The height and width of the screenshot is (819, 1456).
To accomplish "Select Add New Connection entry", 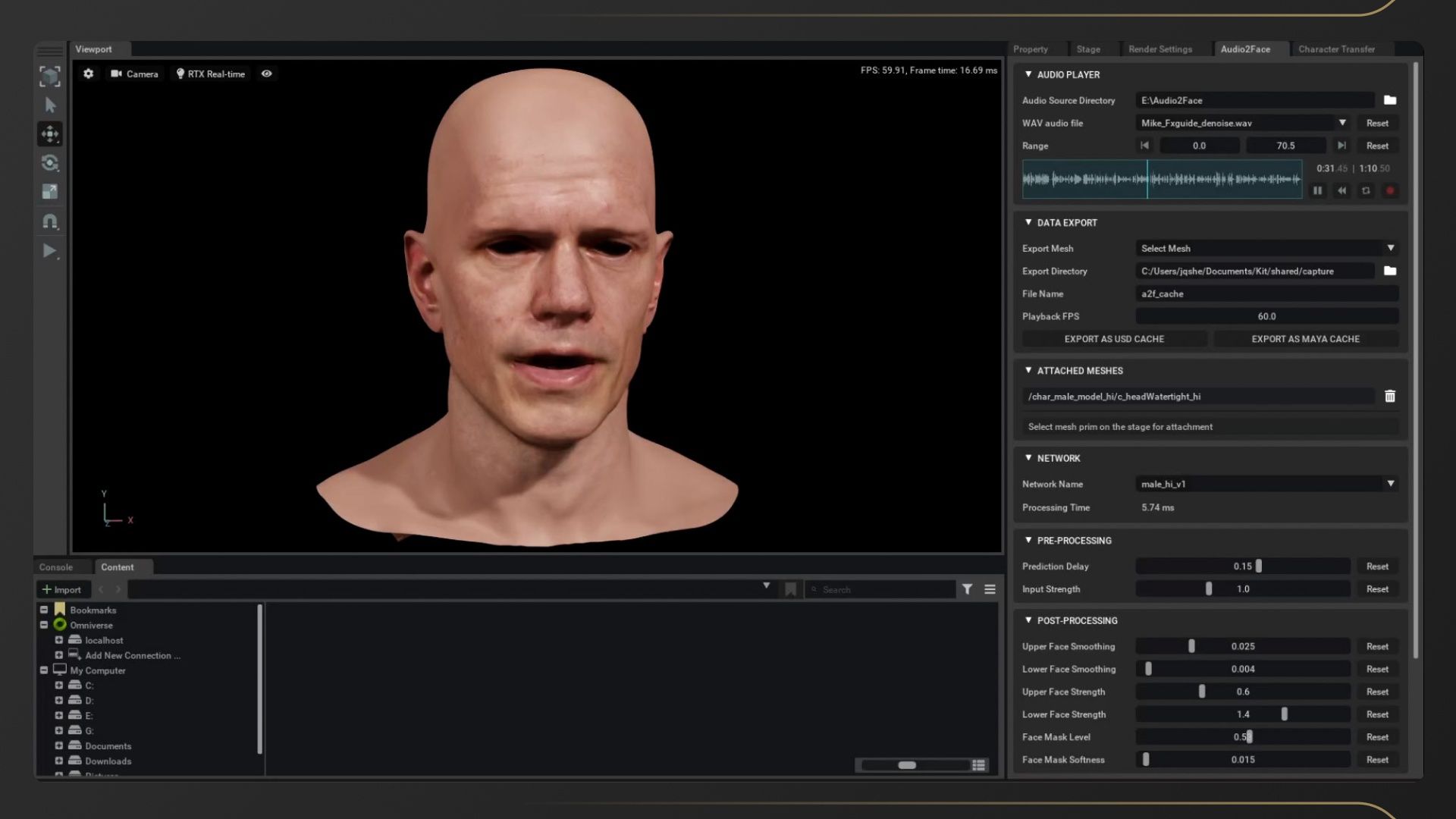I will [133, 655].
